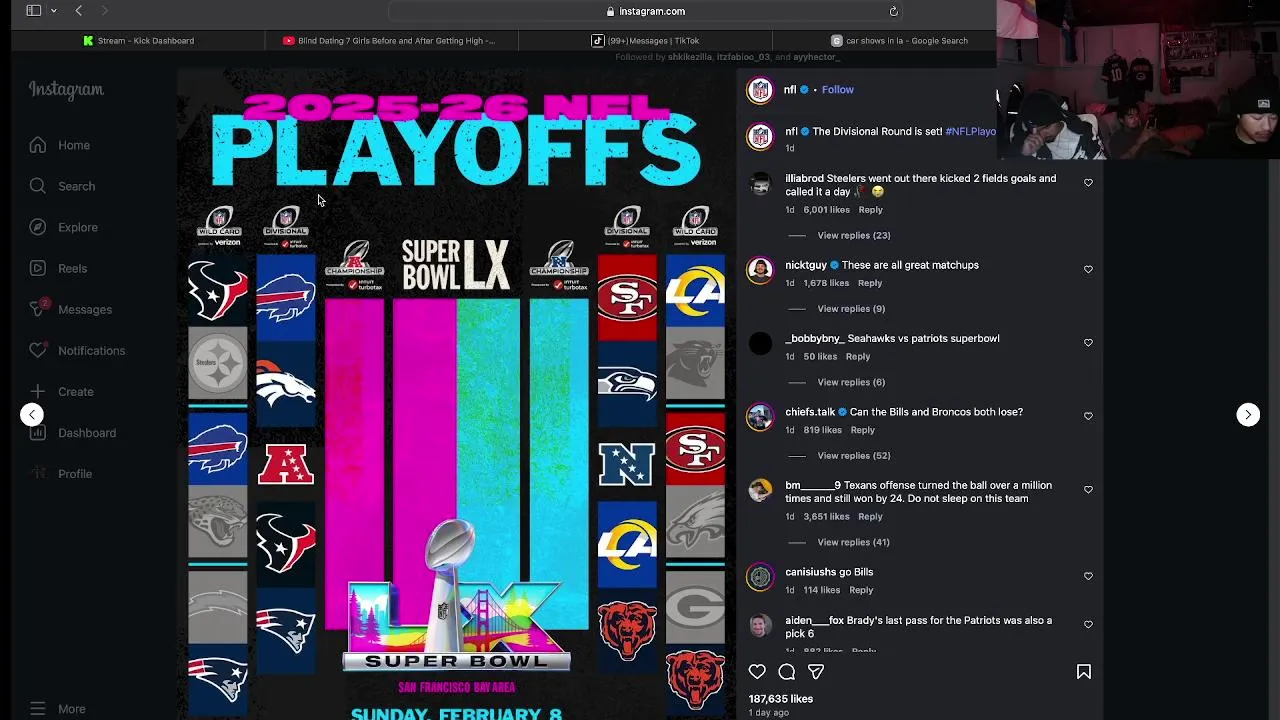The height and width of the screenshot is (720, 1280).
Task: Save the post with bookmark icon
Action: click(x=1084, y=672)
